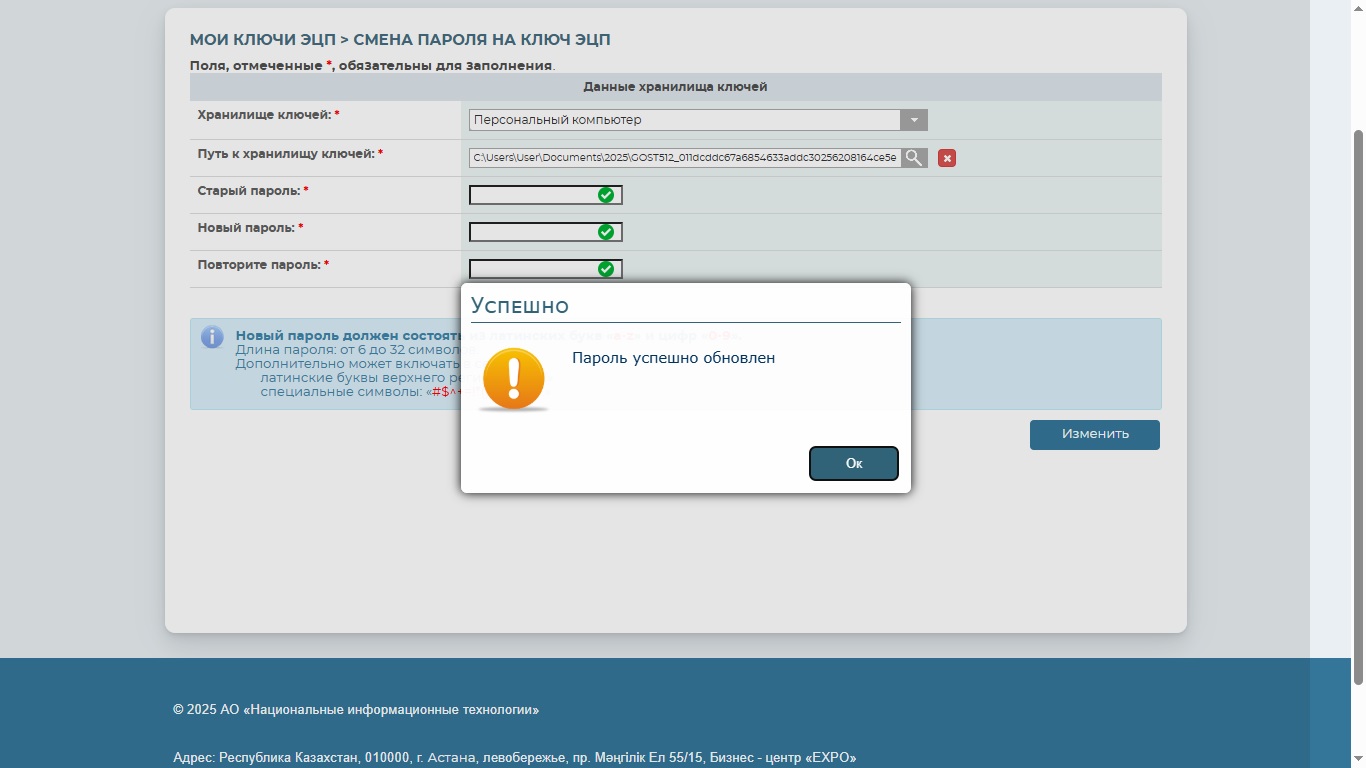
Task: Select the Персональный компьютер combo box
Action: (684, 120)
